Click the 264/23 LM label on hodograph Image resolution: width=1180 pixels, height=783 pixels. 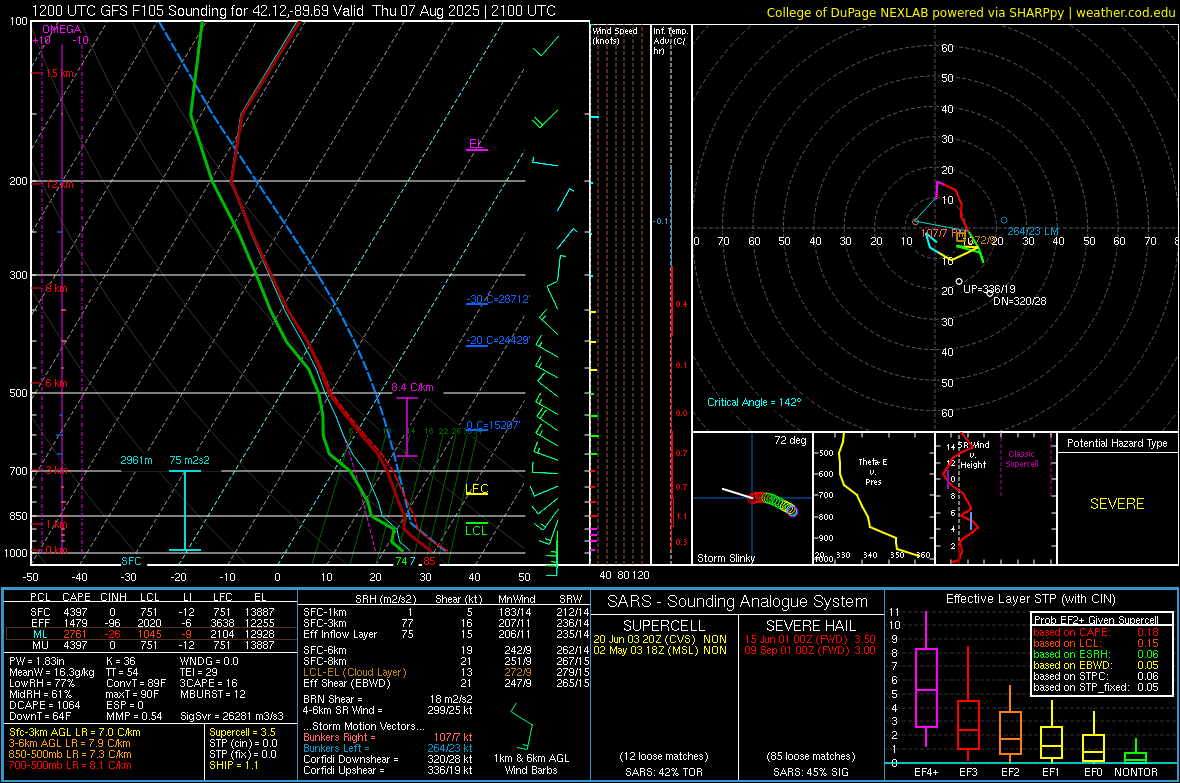[1032, 231]
